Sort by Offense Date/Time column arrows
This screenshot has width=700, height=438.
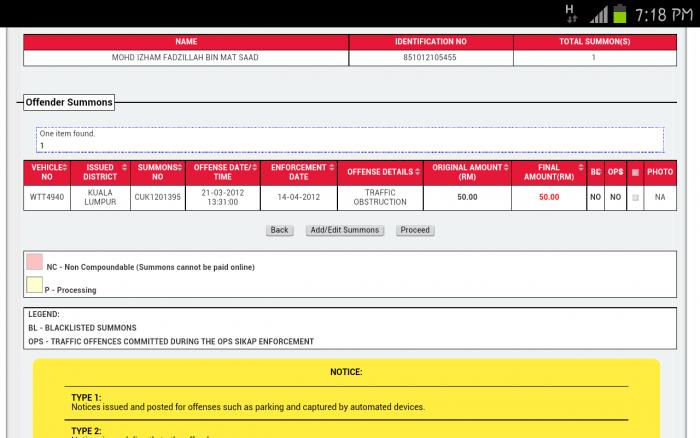click(x=254, y=167)
